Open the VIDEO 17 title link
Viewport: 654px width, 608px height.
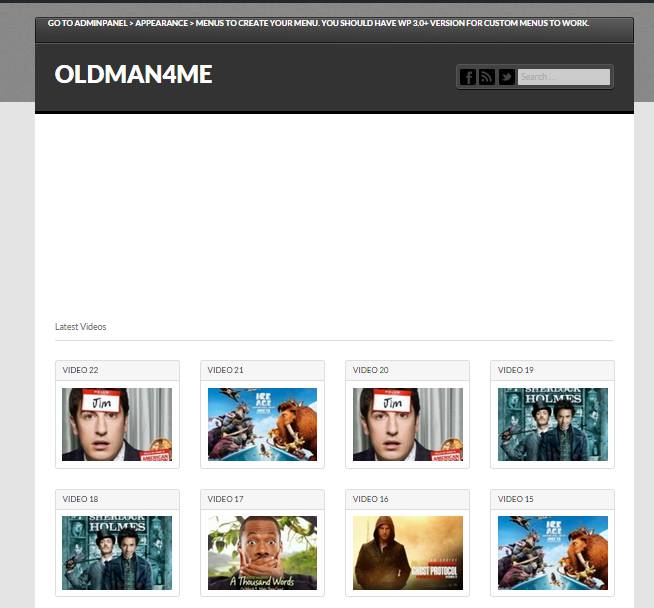tap(226, 499)
